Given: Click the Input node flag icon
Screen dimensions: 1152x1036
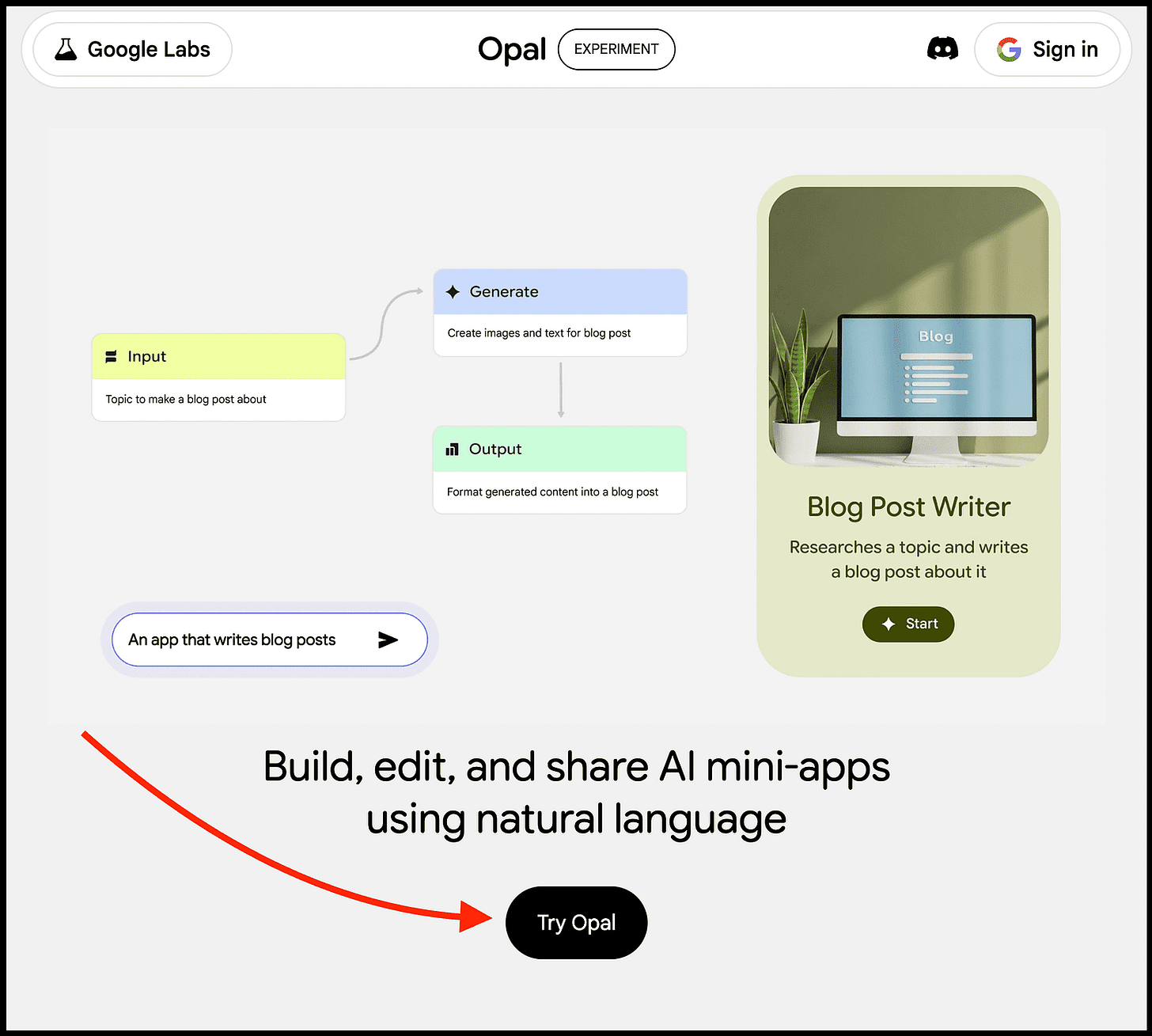Looking at the screenshot, I should (112, 357).
